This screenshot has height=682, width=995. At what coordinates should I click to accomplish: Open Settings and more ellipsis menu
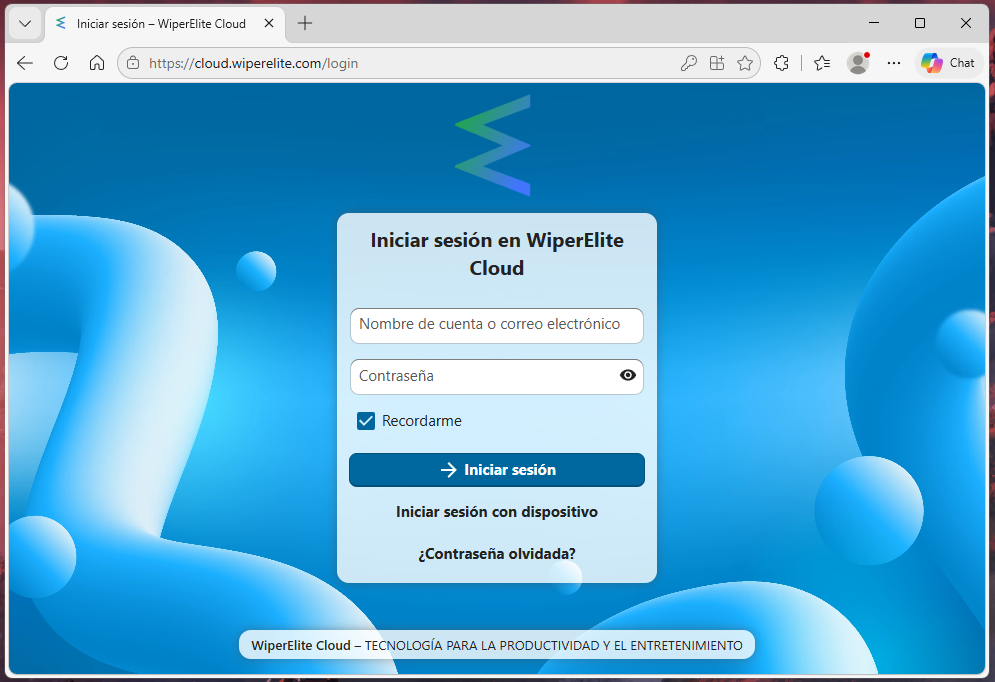(x=893, y=63)
